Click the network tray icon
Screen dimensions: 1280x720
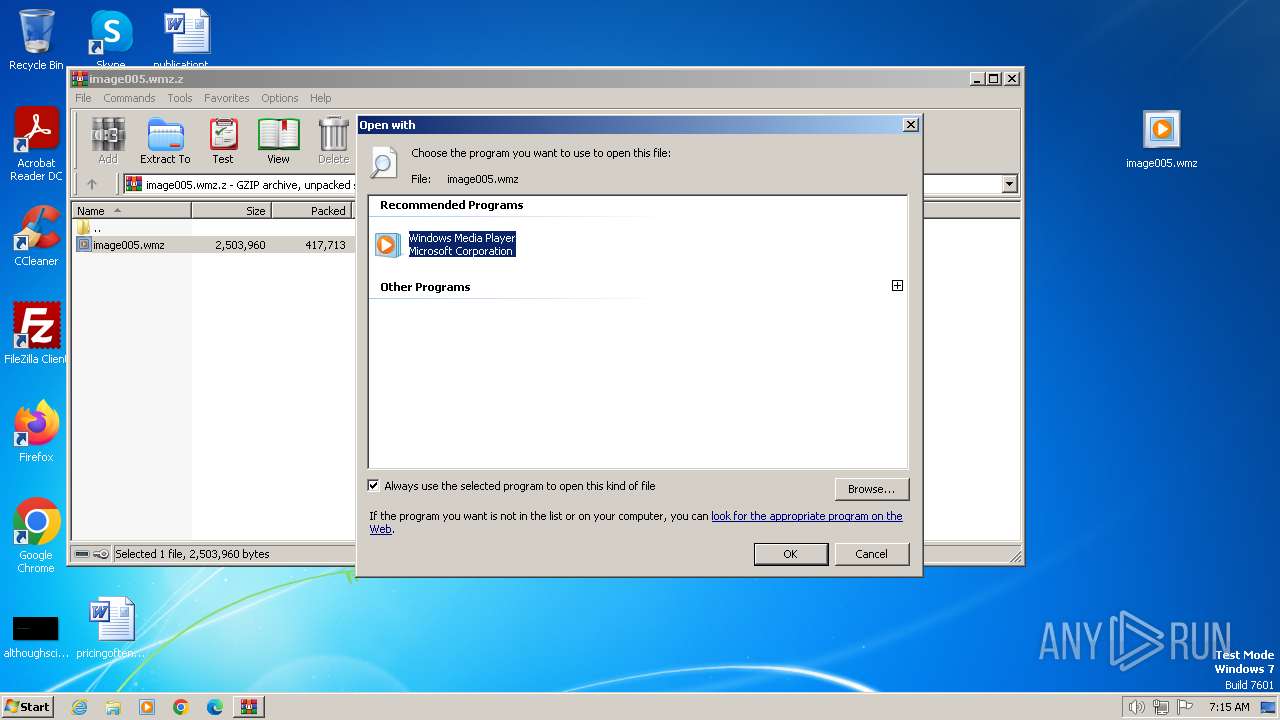point(1160,707)
